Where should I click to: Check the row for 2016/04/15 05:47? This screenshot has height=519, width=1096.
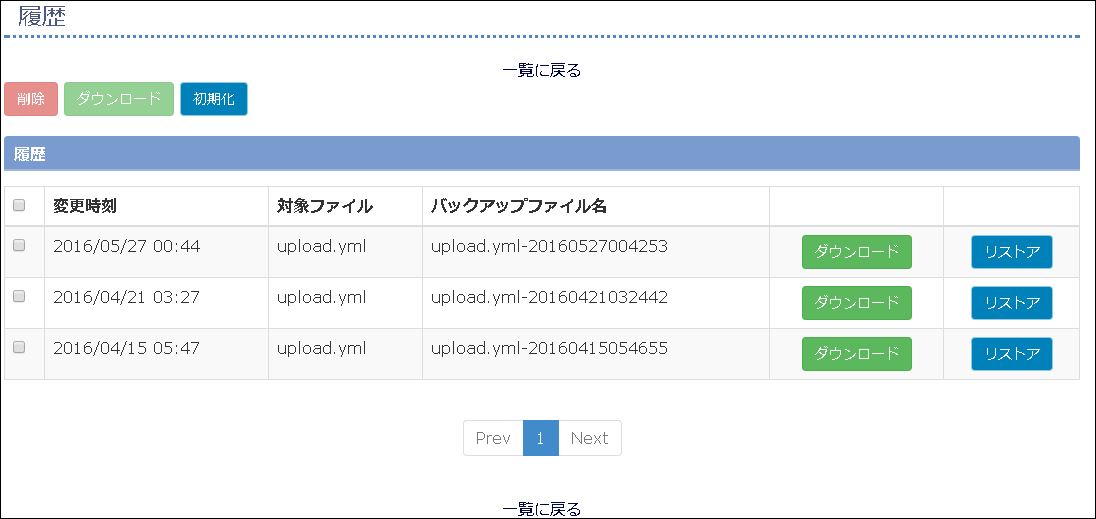coord(20,347)
